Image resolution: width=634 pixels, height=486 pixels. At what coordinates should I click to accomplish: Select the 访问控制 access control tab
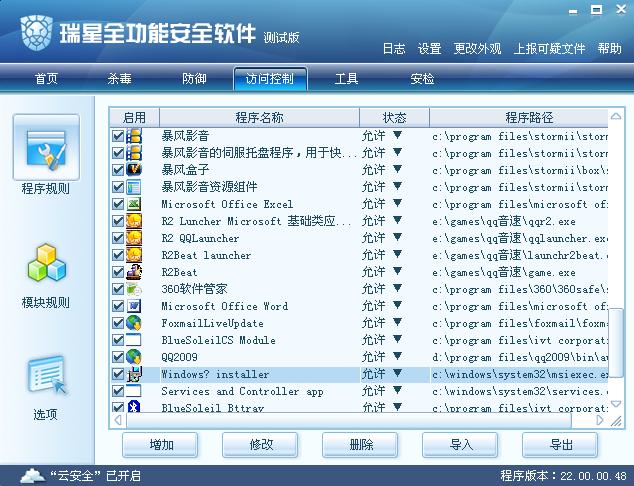(270, 78)
